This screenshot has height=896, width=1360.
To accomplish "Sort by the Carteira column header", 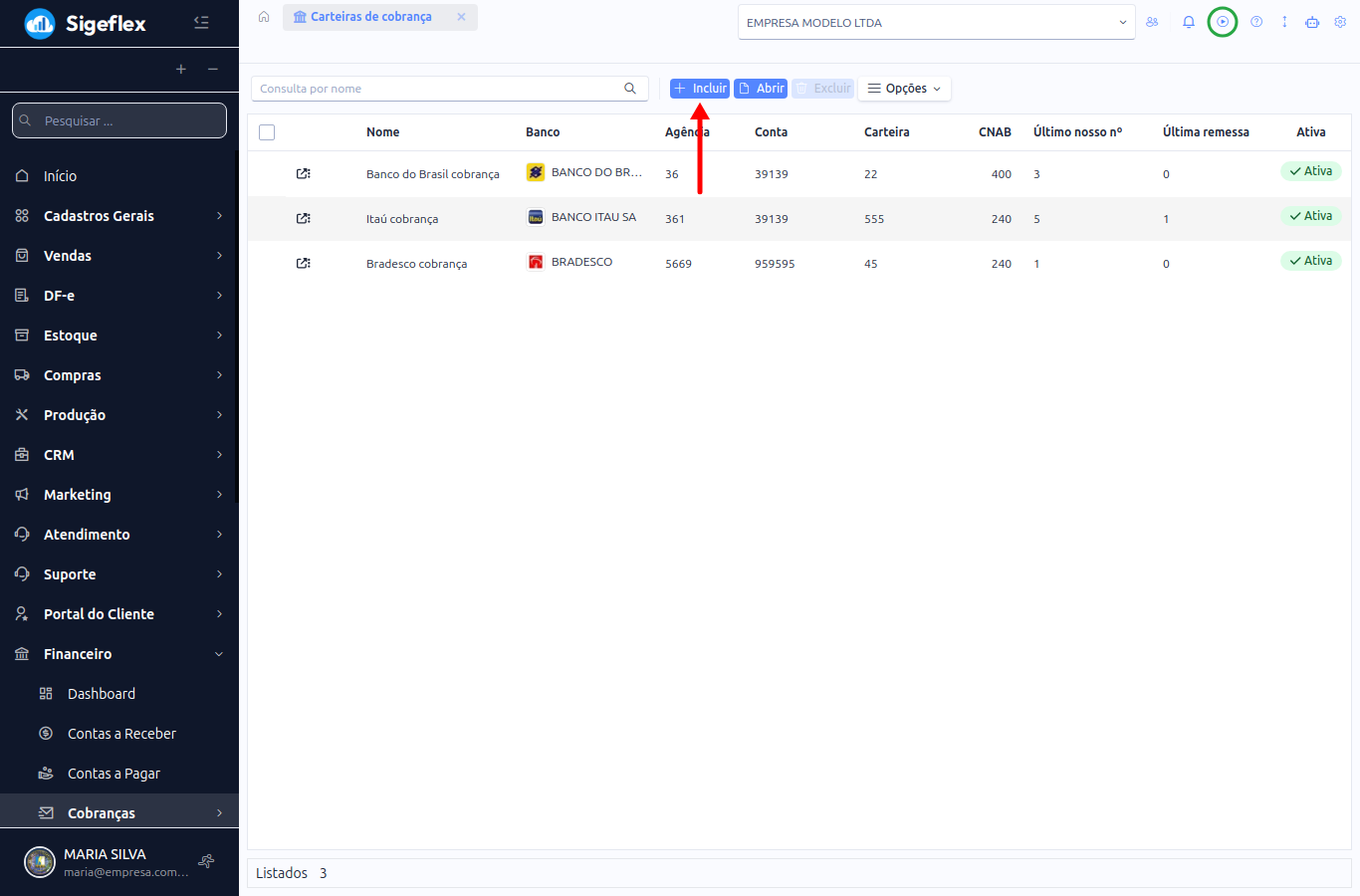I will point(886,132).
